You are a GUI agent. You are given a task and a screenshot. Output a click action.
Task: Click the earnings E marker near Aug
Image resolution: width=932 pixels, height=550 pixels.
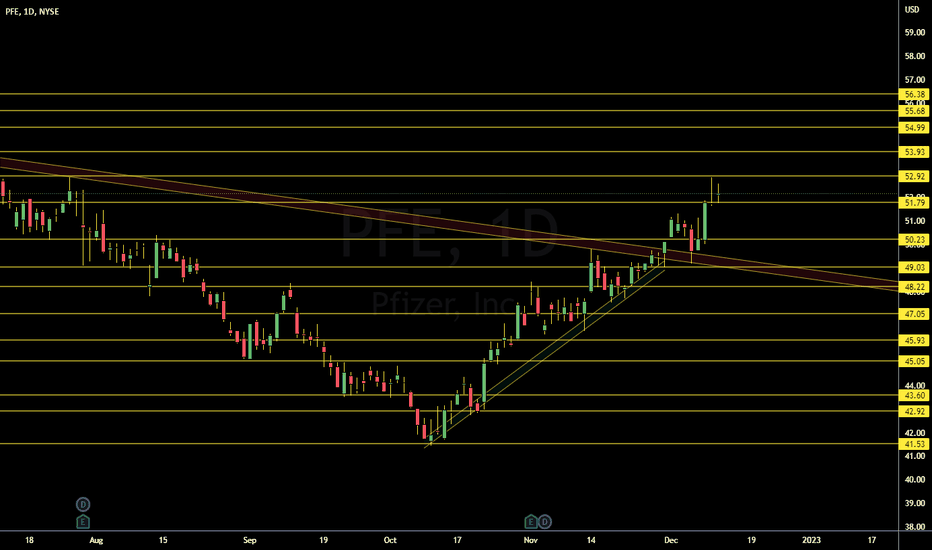pyautogui.click(x=83, y=522)
